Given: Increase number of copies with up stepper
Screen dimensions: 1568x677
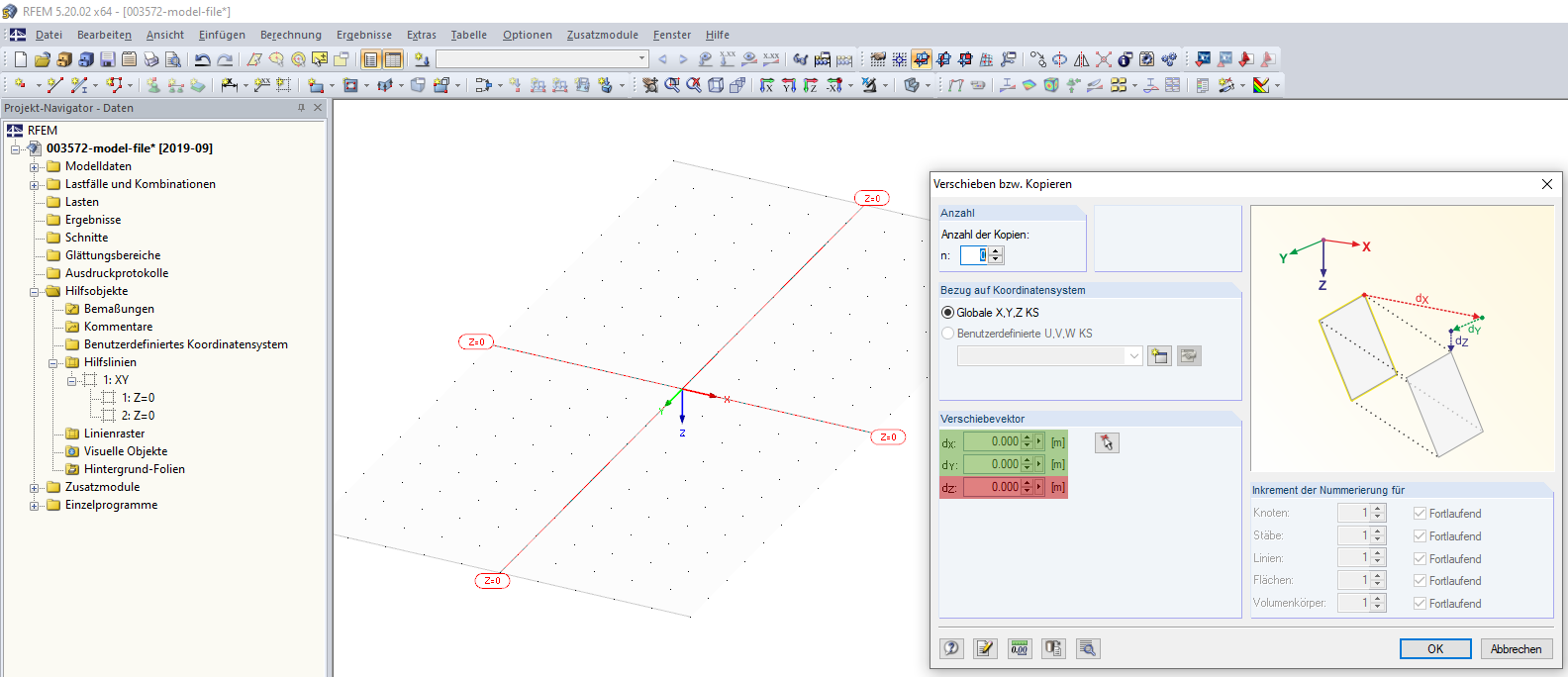Looking at the screenshot, I should (x=996, y=251).
